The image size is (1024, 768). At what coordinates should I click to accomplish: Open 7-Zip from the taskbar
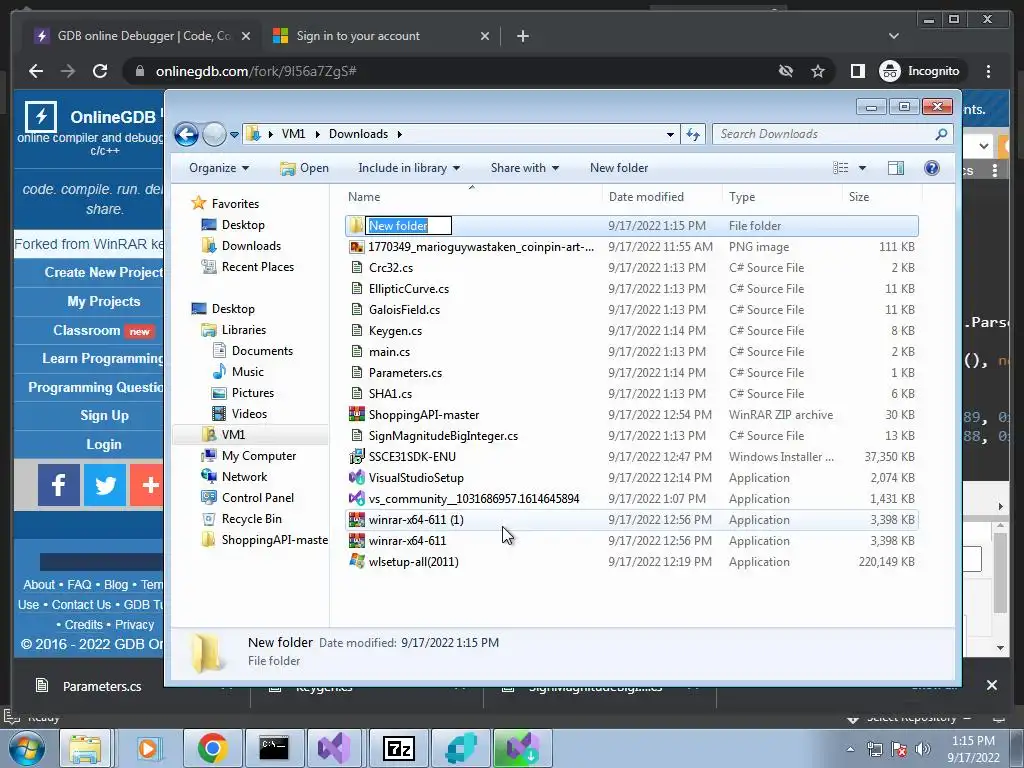point(398,748)
